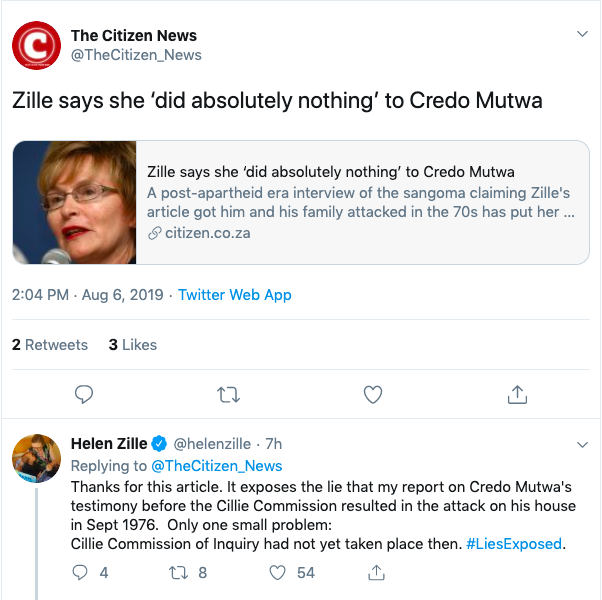The width and height of the screenshot is (602, 600).
Task: Click @TheCitizen_News mention in reply
Action: pos(216,465)
